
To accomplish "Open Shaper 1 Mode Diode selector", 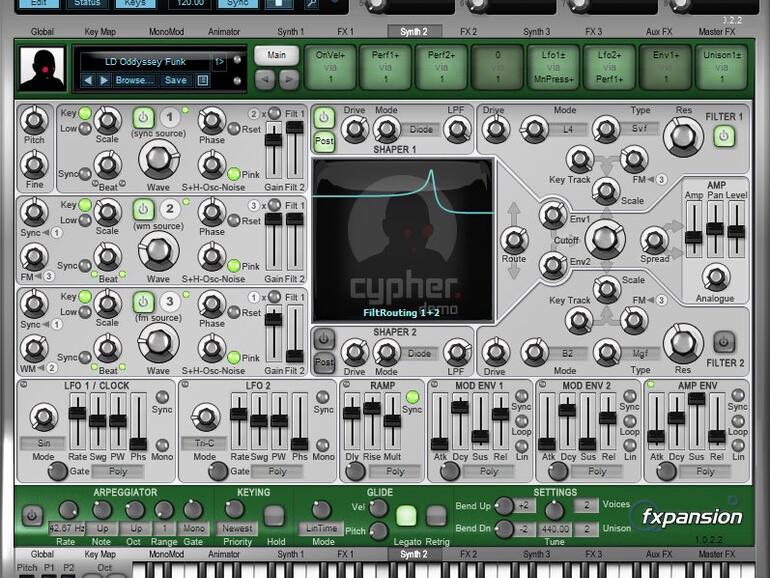I will tap(421, 130).
